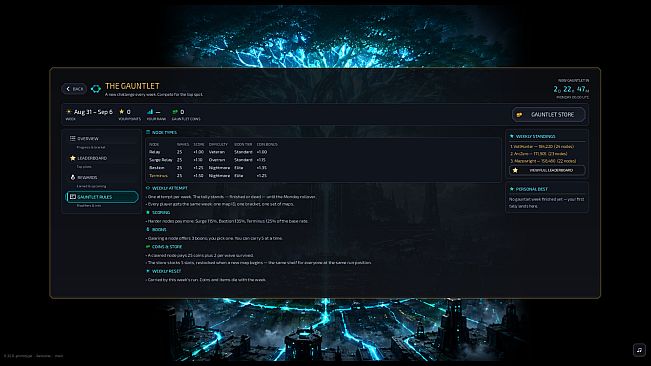Click the Gauntlet Rules book icon
Viewport: 651px width, 366px height.
[73, 197]
